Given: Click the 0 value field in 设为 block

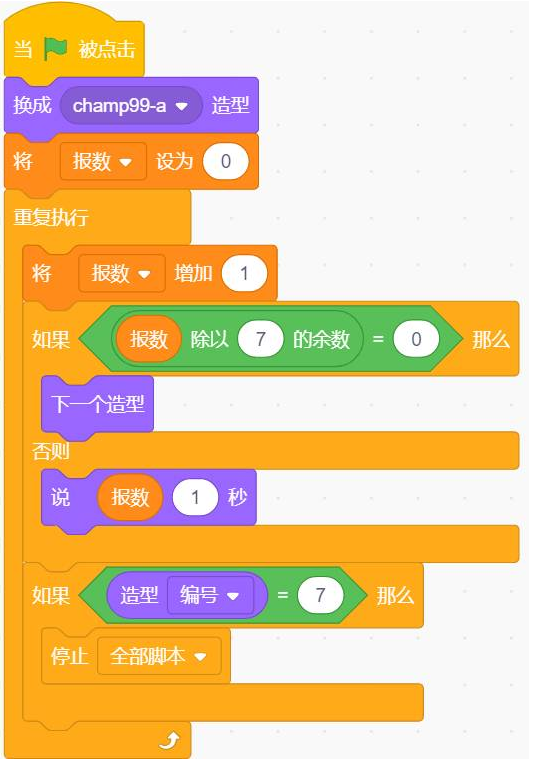Looking at the screenshot, I should tap(226, 161).
